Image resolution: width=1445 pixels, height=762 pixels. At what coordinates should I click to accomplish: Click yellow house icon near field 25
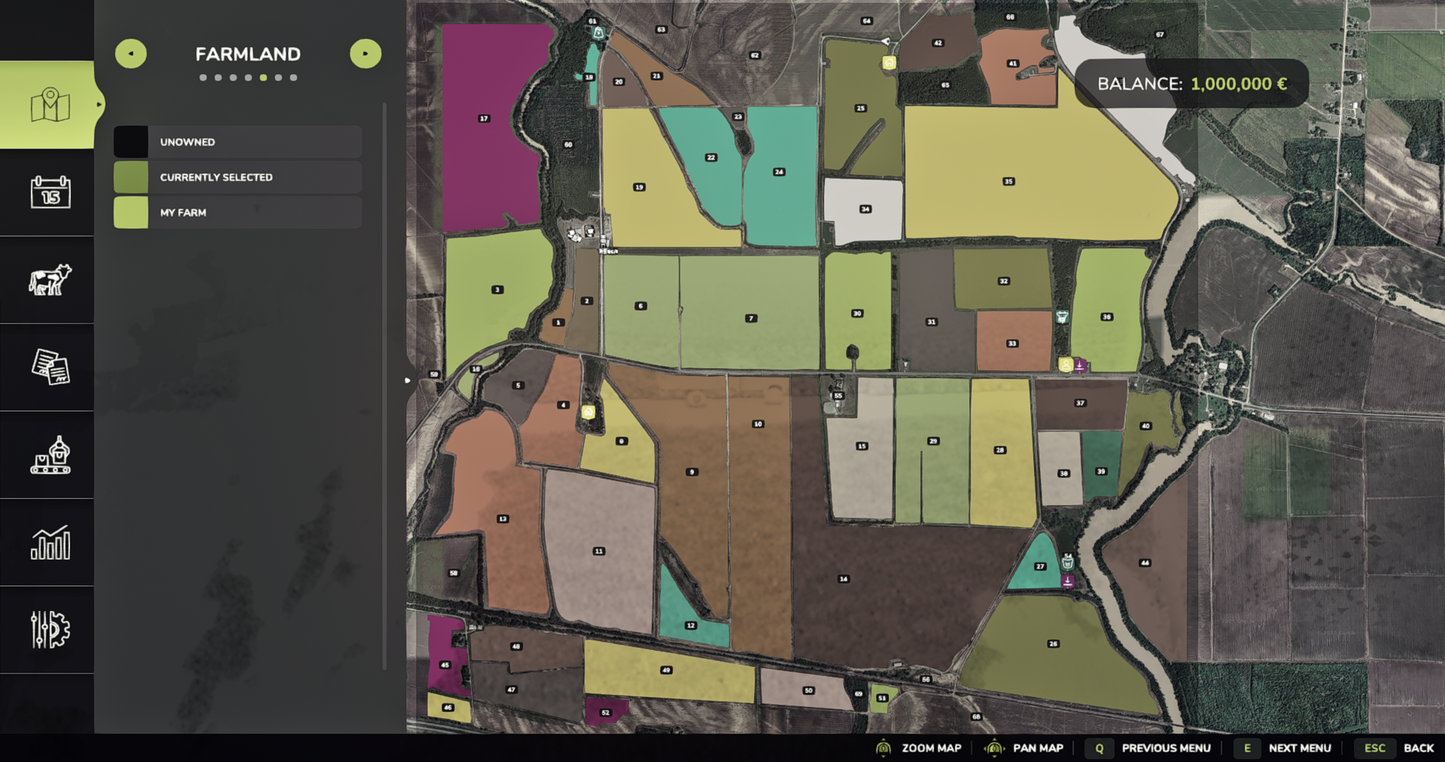888,63
